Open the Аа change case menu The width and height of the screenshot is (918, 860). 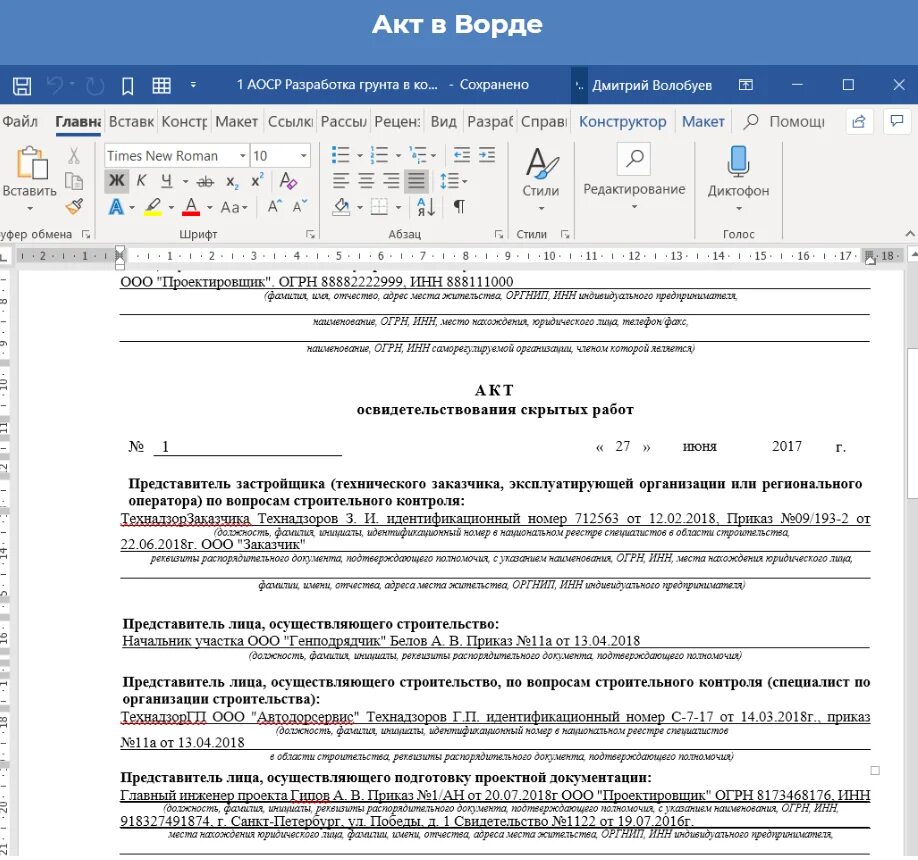(234, 207)
